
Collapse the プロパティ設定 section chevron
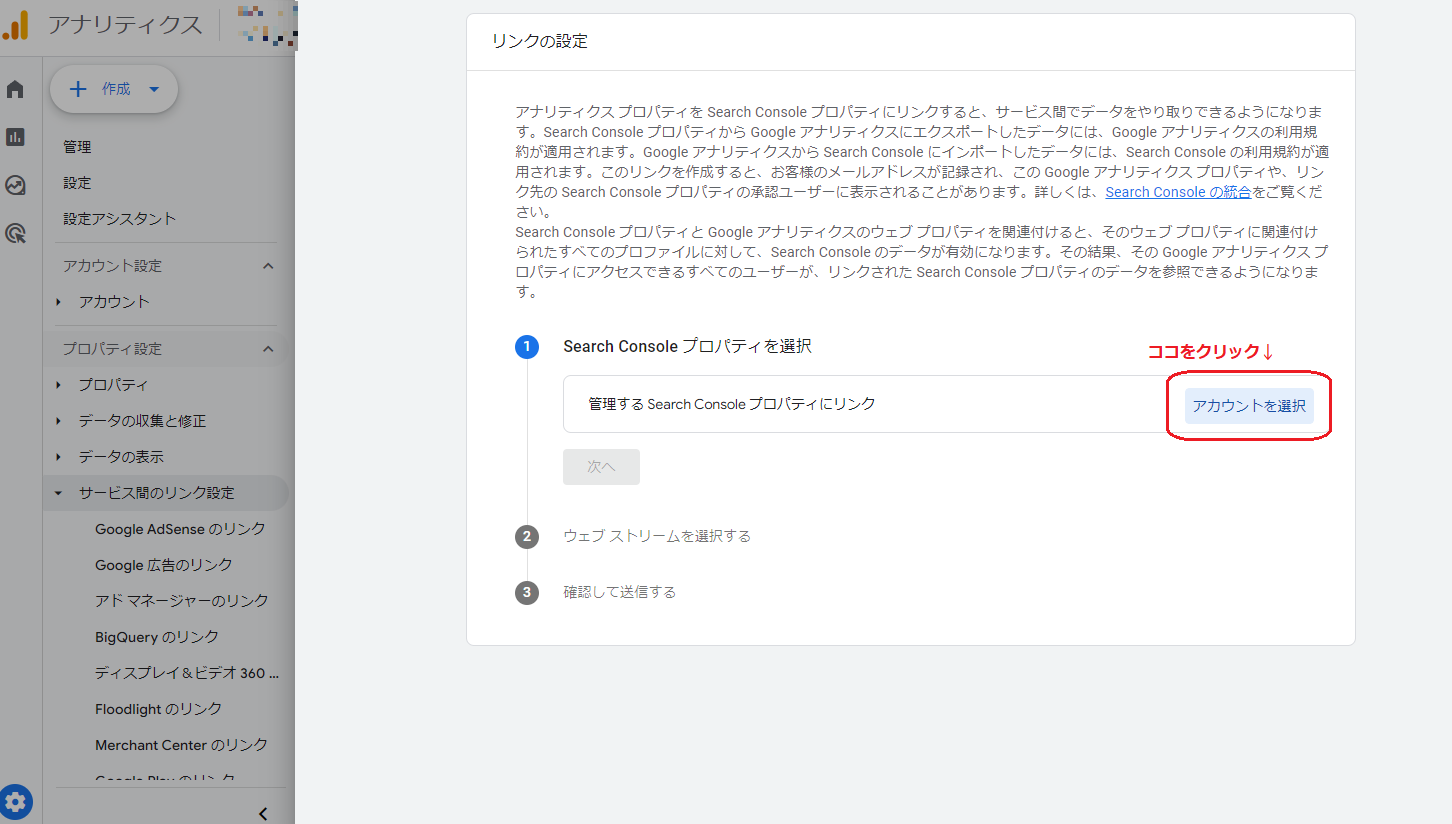[267, 347]
